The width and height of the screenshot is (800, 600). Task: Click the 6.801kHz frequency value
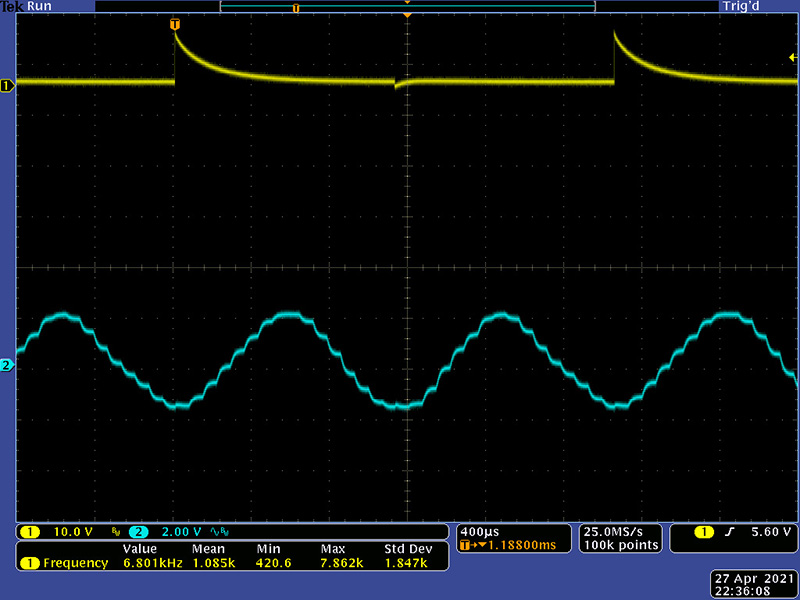[145, 563]
